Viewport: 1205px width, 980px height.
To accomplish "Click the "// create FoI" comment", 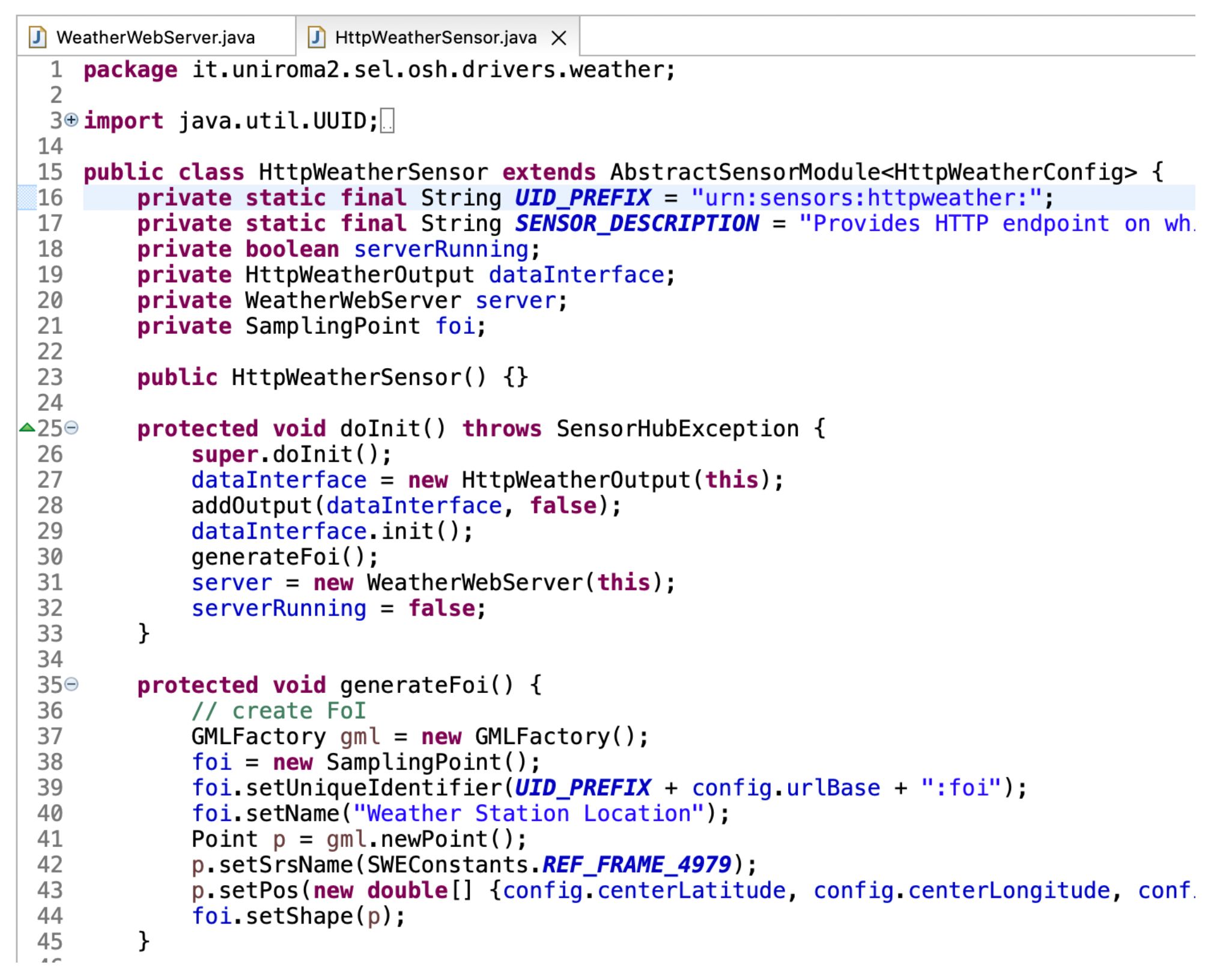I will (x=279, y=711).
